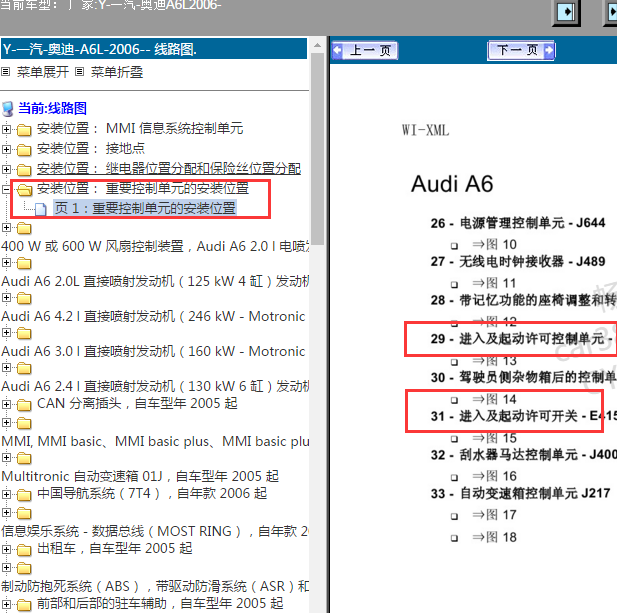Viewport: 617px width, 613px height.
Task: Open the ⇒图 10 reference
Action: point(494,244)
